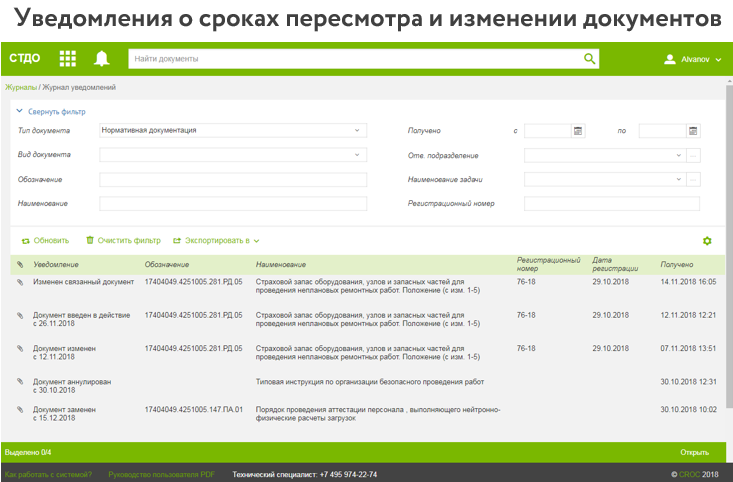Click ellipsis button next to Наименование задачи
Image resolution: width=733 pixels, height=482 pixels.
click(x=693, y=180)
